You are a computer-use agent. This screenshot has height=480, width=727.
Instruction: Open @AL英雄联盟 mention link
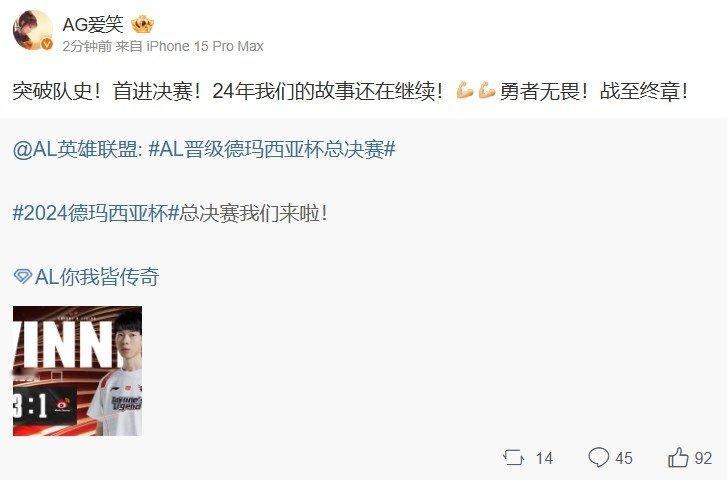point(75,150)
